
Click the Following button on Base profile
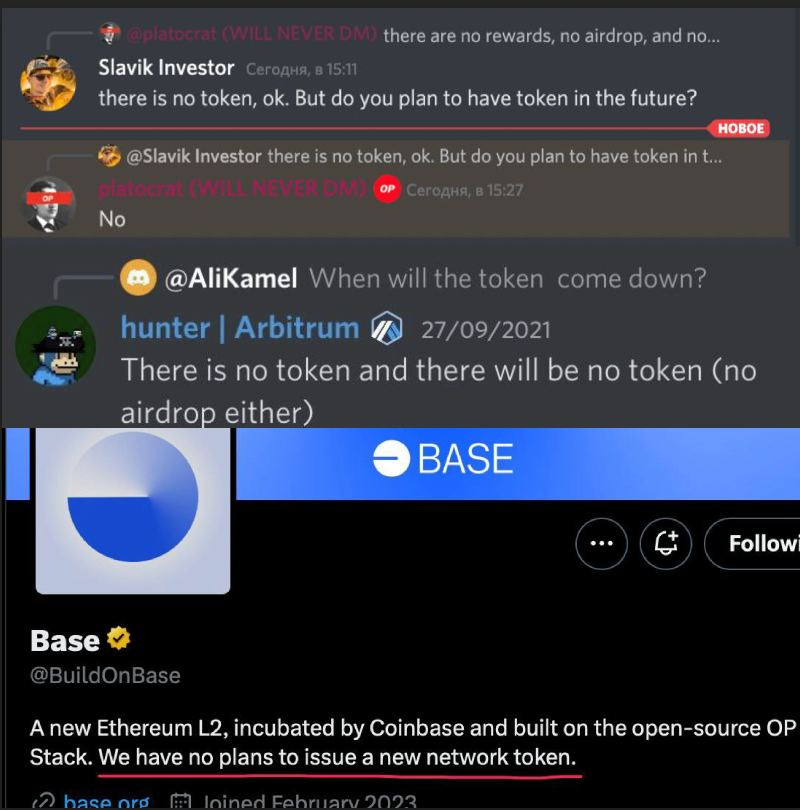tap(752, 543)
